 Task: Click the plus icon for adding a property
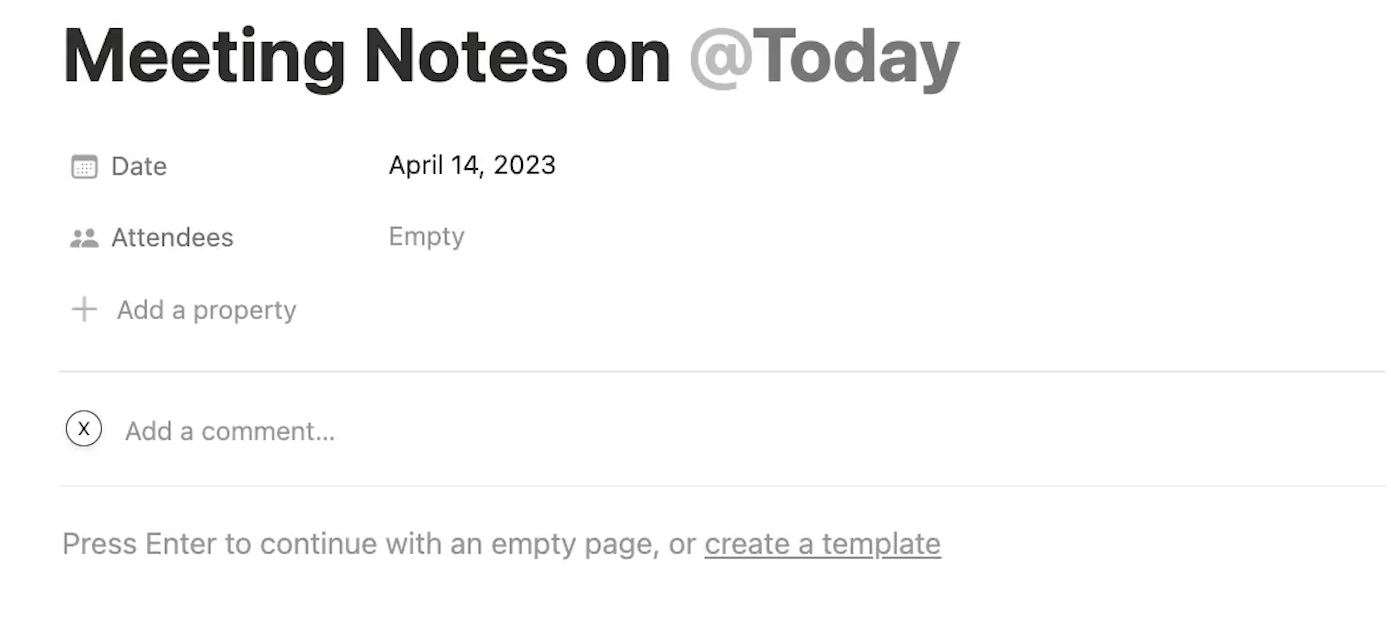[84, 310]
